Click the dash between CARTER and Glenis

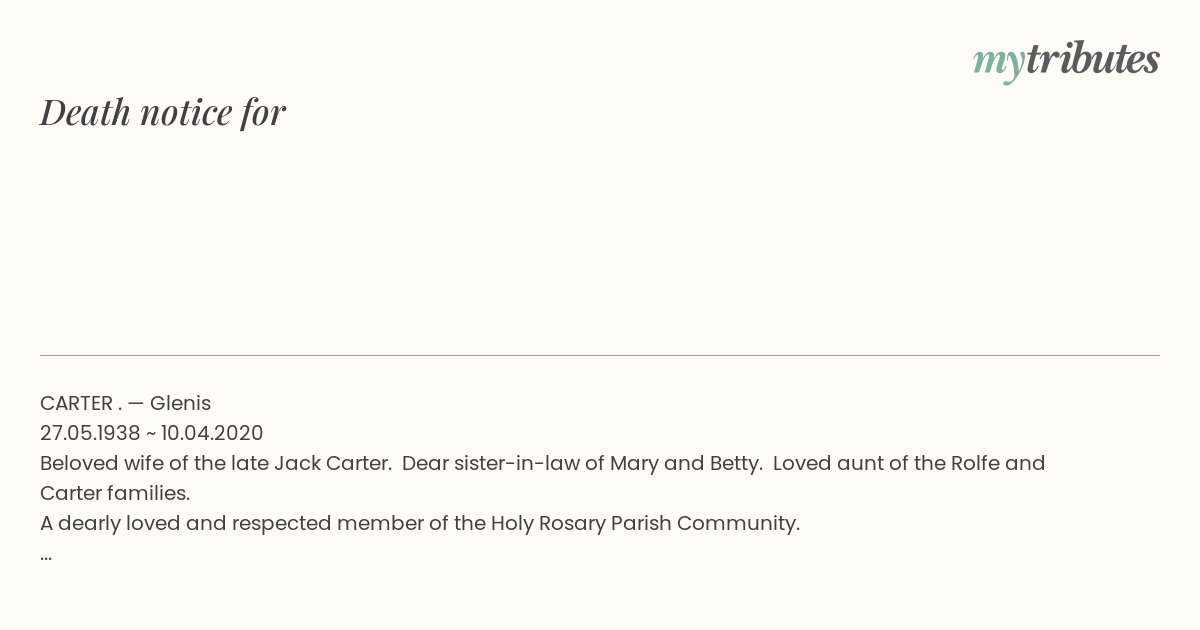point(136,403)
